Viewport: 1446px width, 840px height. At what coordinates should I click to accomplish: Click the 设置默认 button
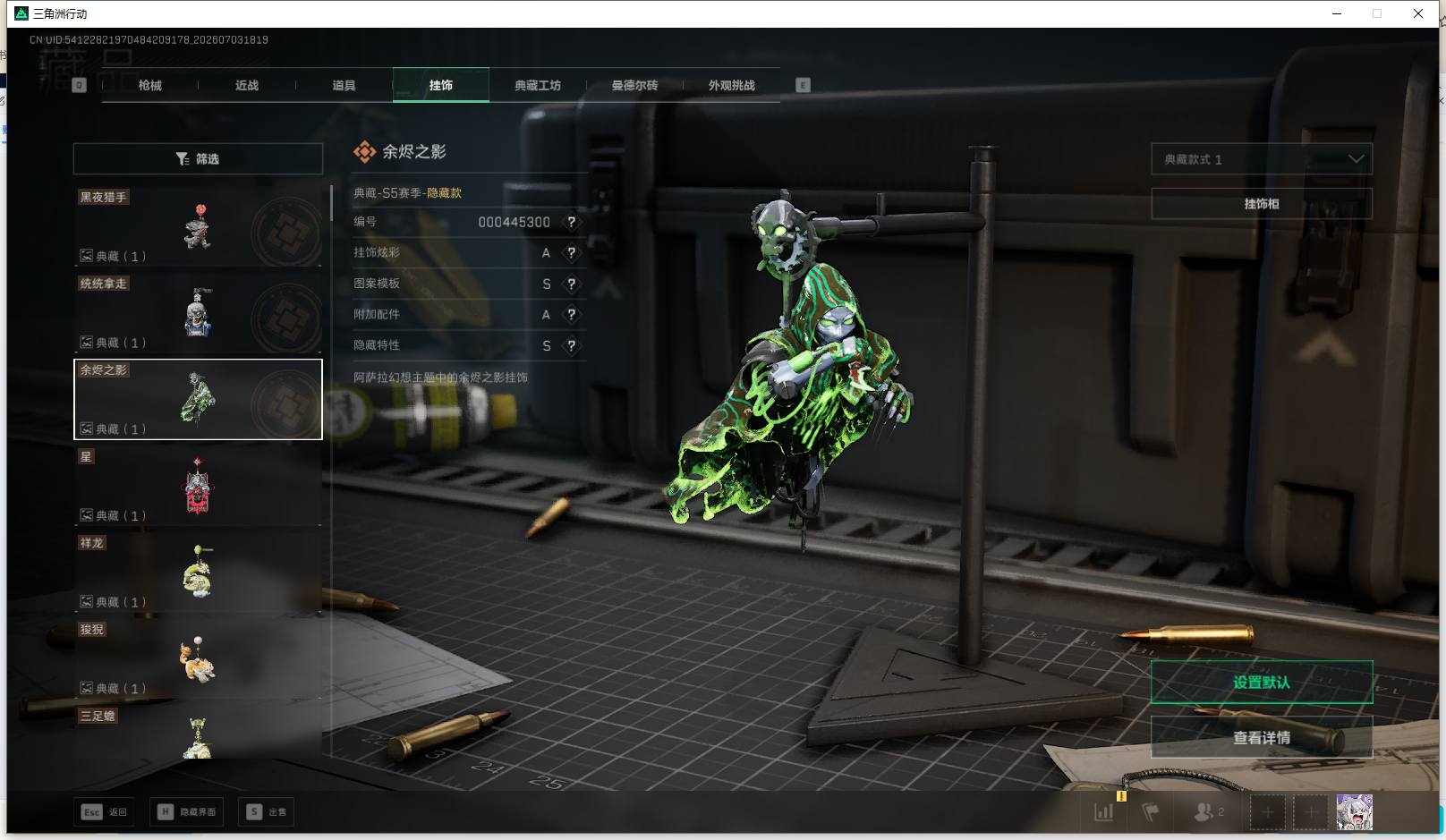1262,683
